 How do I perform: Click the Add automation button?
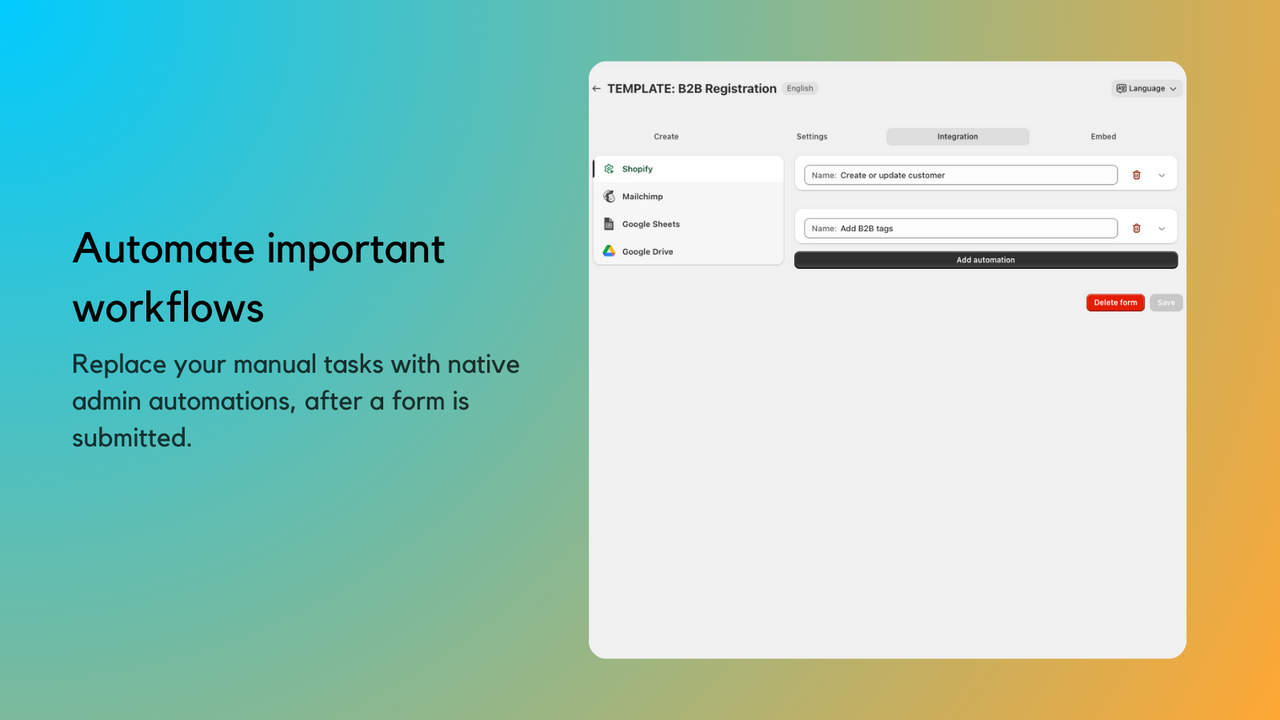click(986, 260)
